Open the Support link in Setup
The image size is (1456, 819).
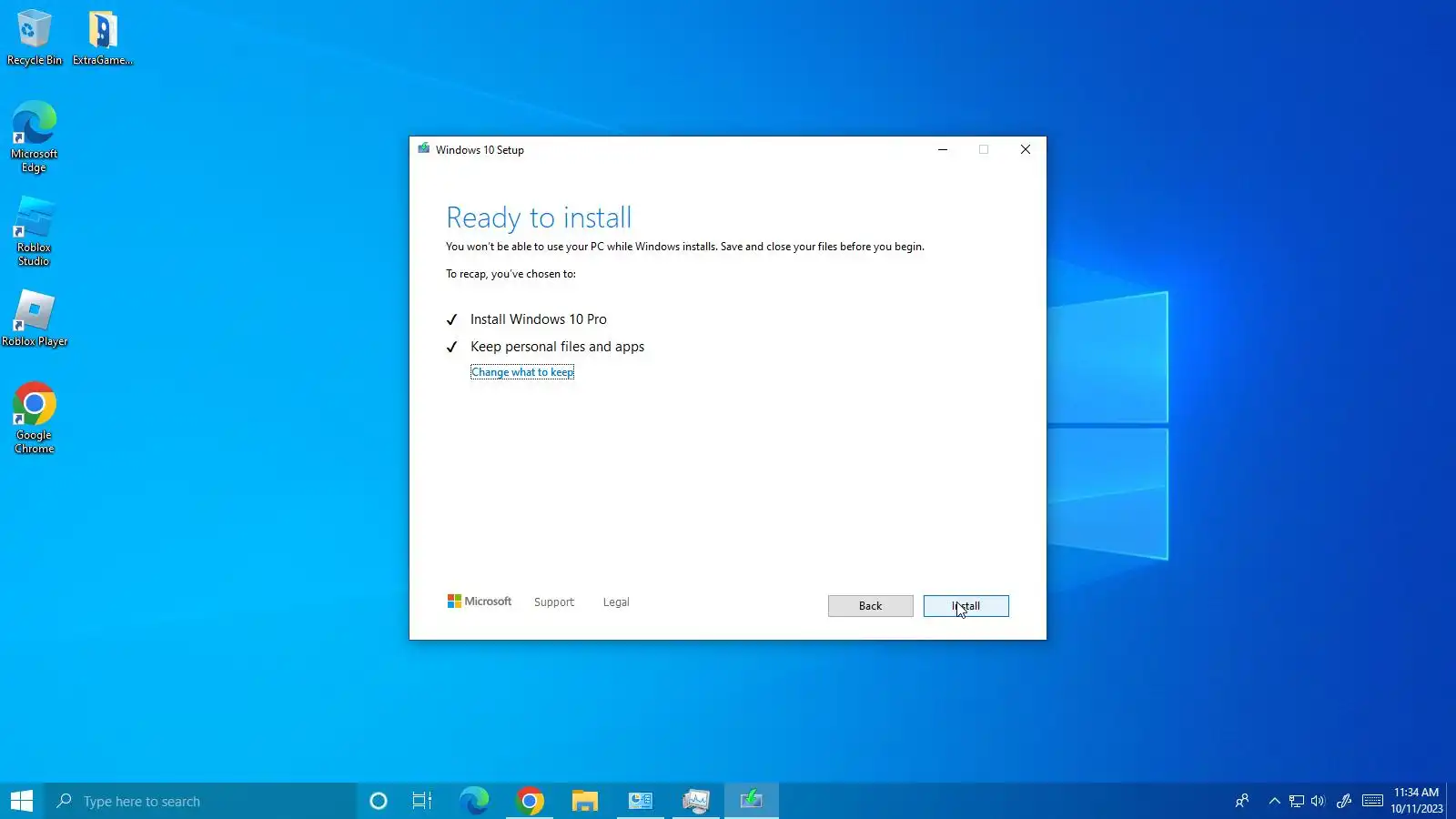[554, 602]
